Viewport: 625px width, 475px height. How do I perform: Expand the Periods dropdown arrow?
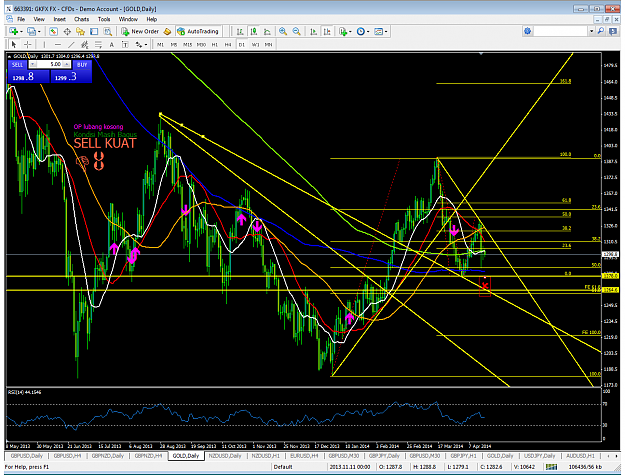[368, 31]
